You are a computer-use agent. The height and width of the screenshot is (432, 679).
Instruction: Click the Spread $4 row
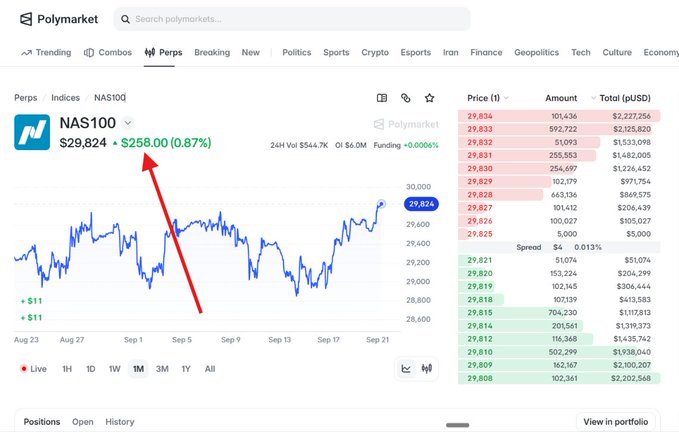559,247
